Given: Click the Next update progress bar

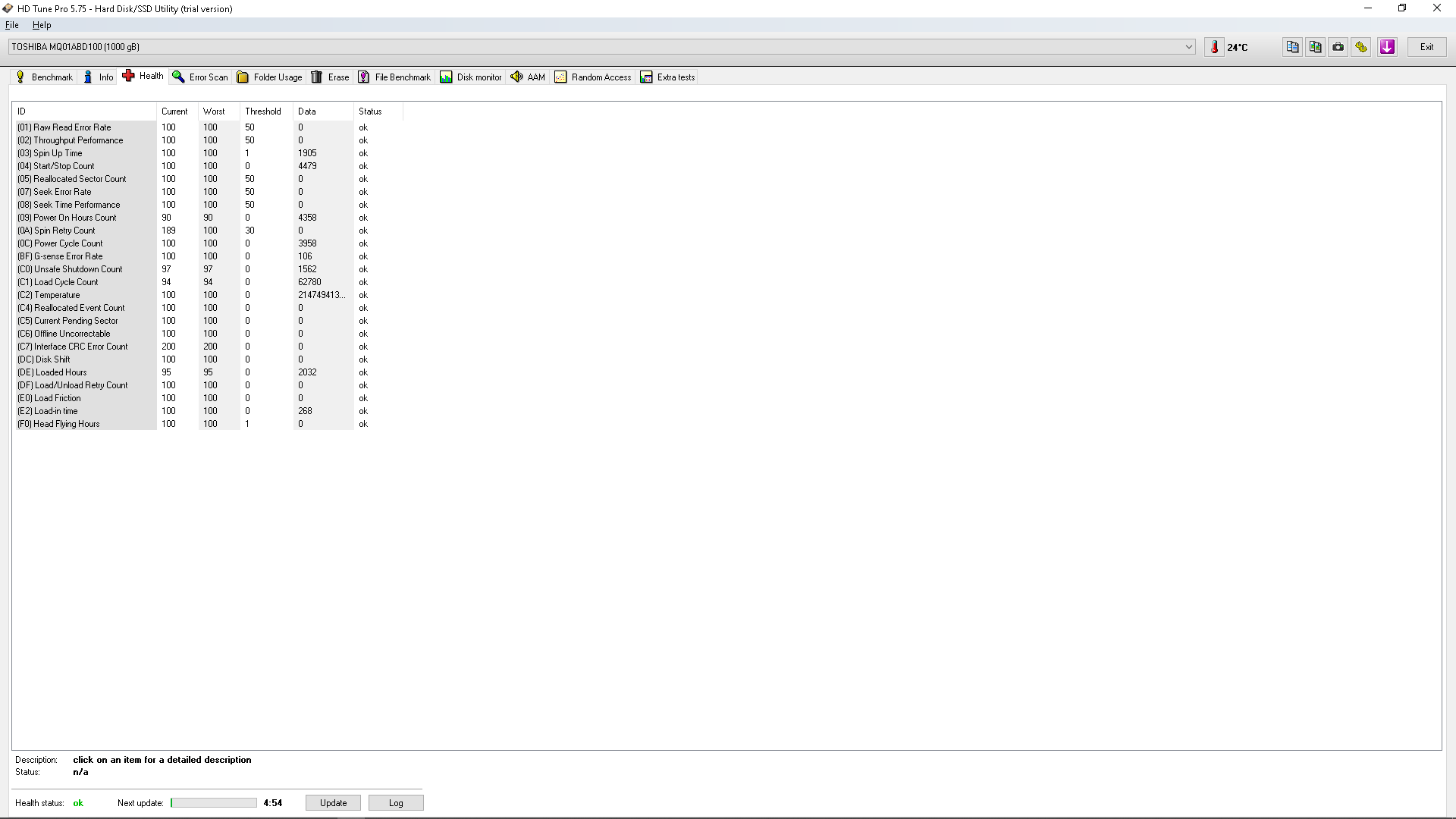Looking at the screenshot, I should (214, 803).
